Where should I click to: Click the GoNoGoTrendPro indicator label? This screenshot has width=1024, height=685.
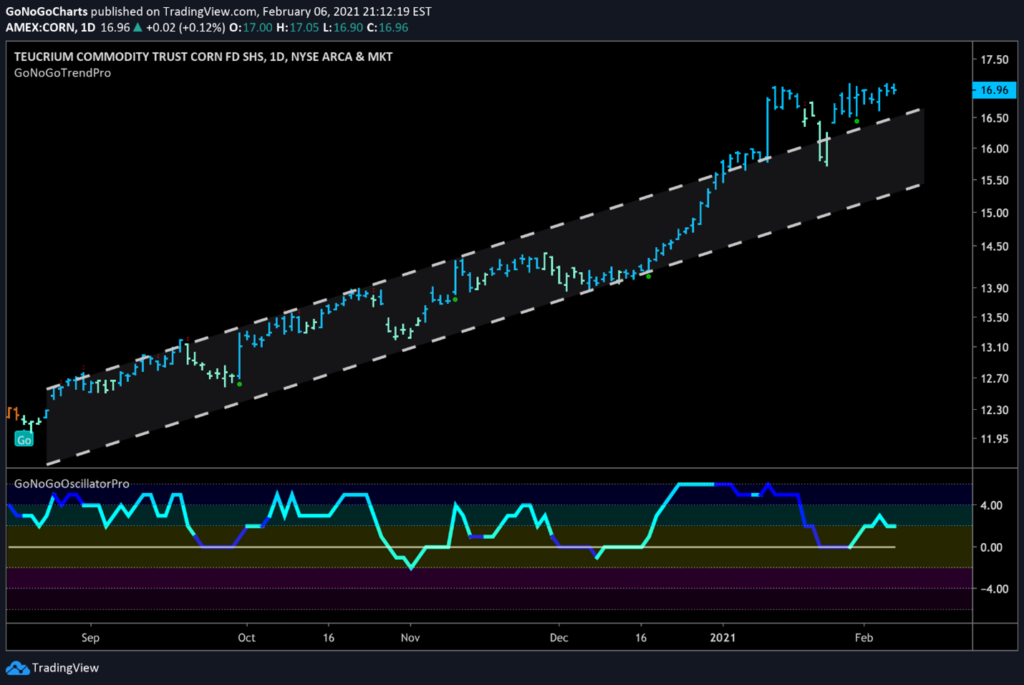point(63,73)
